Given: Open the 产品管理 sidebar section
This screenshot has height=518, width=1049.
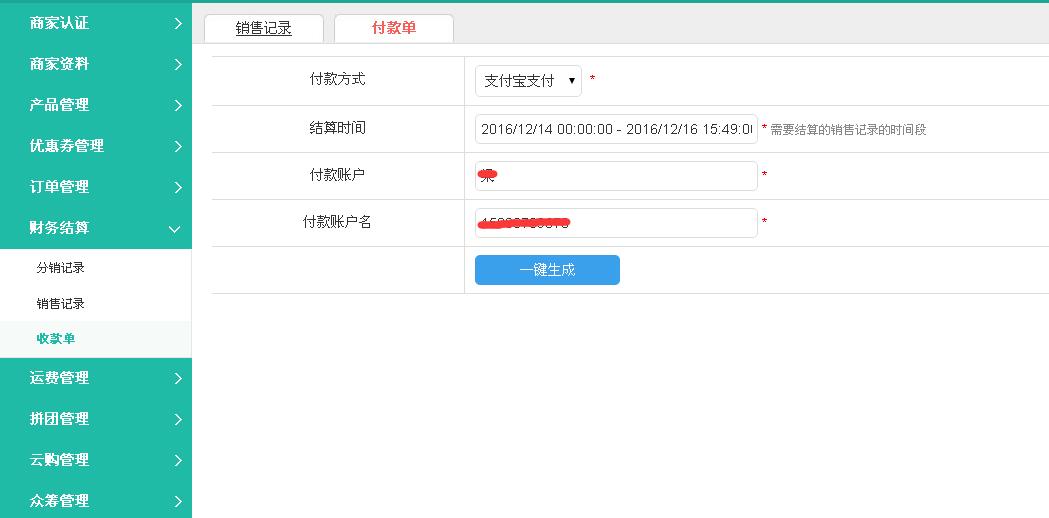Looking at the screenshot, I should pyautogui.click(x=60, y=105).
